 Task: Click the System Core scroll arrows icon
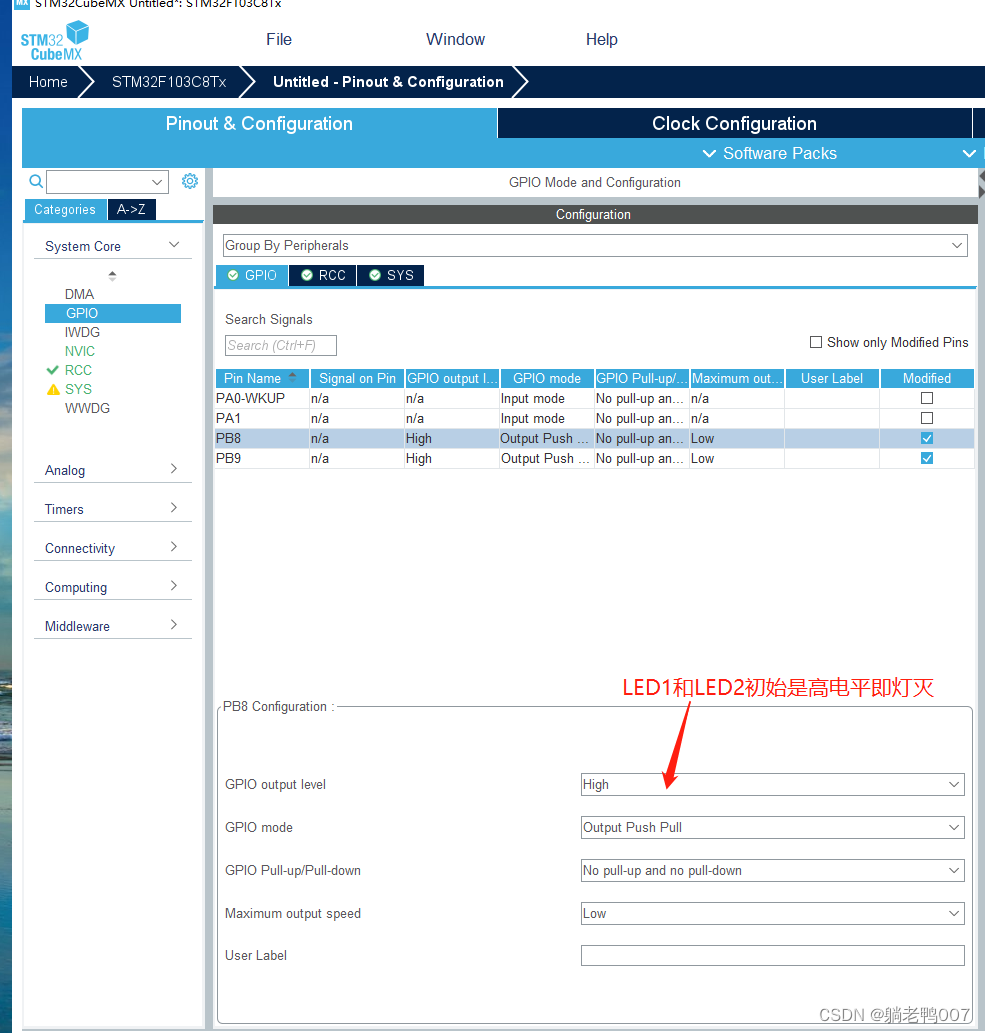pos(113,275)
